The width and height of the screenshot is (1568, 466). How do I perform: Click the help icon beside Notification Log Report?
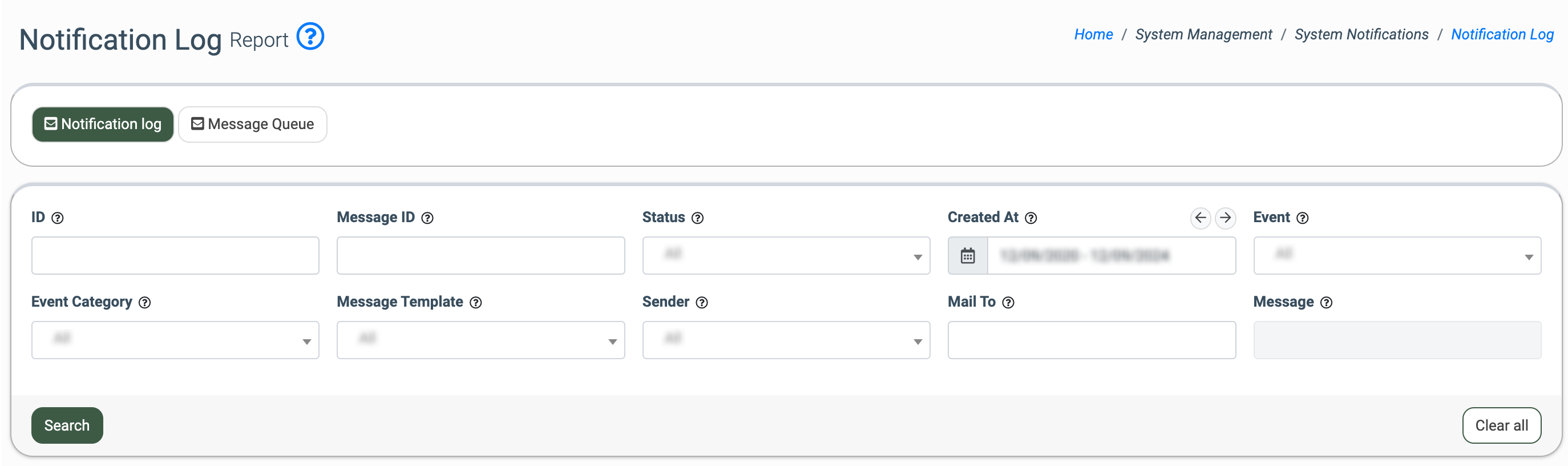pyautogui.click(x=310, y=37)
